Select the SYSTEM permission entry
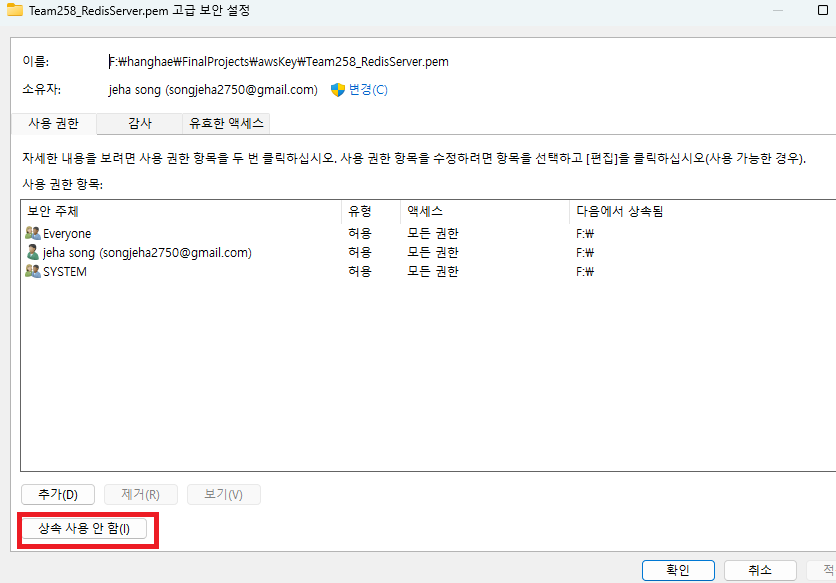Screen dimensions: 836x583 pyautogui.click(x=428, y=271)
